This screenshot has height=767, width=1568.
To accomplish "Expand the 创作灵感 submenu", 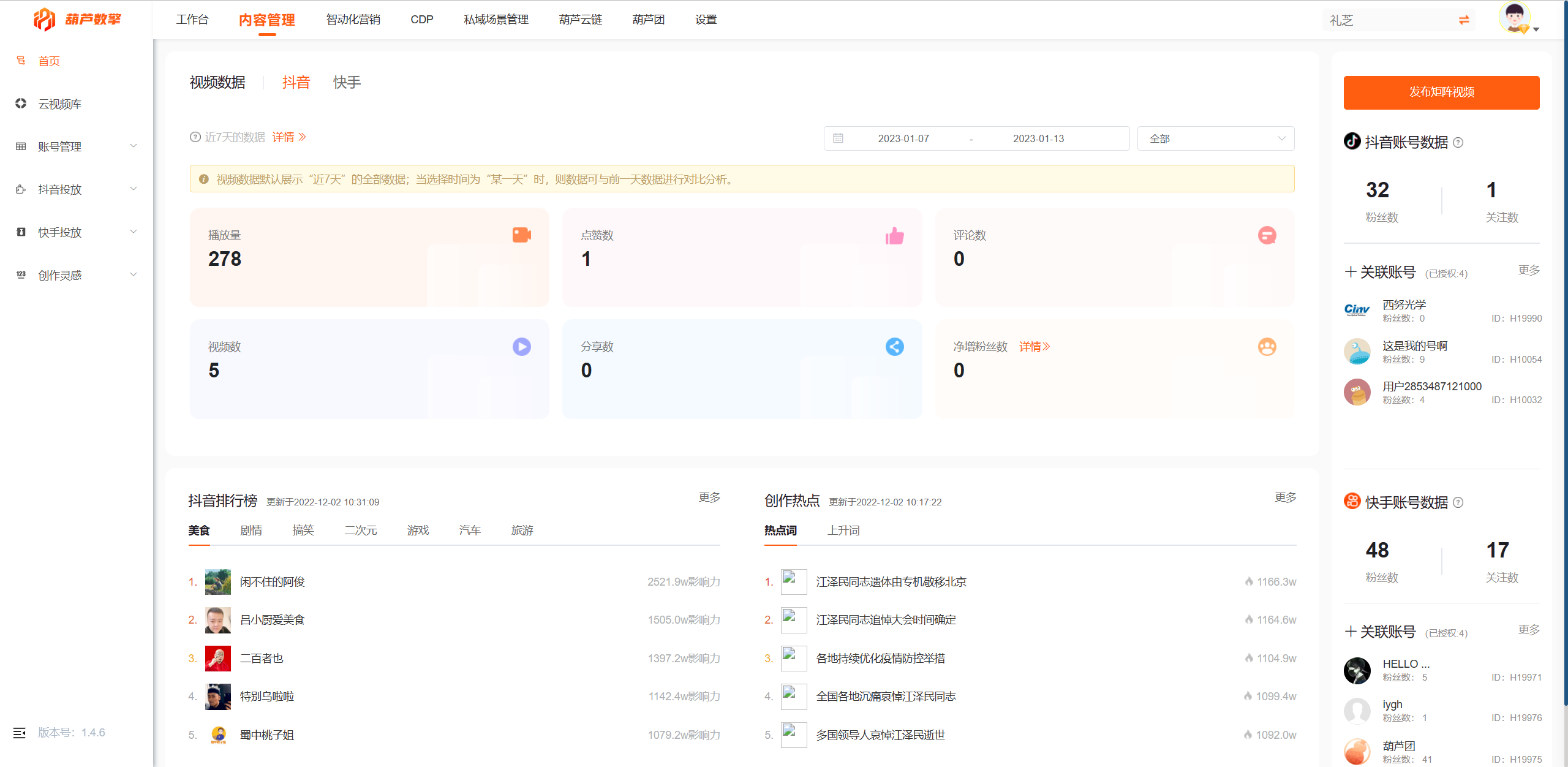I will (133, 274).
